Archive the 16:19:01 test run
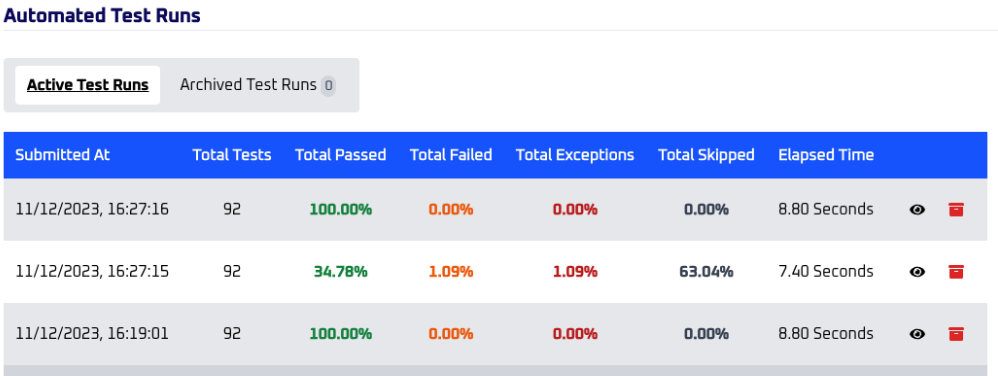The width and height of the screenshot is (998, 376). [x=955, y=333]
